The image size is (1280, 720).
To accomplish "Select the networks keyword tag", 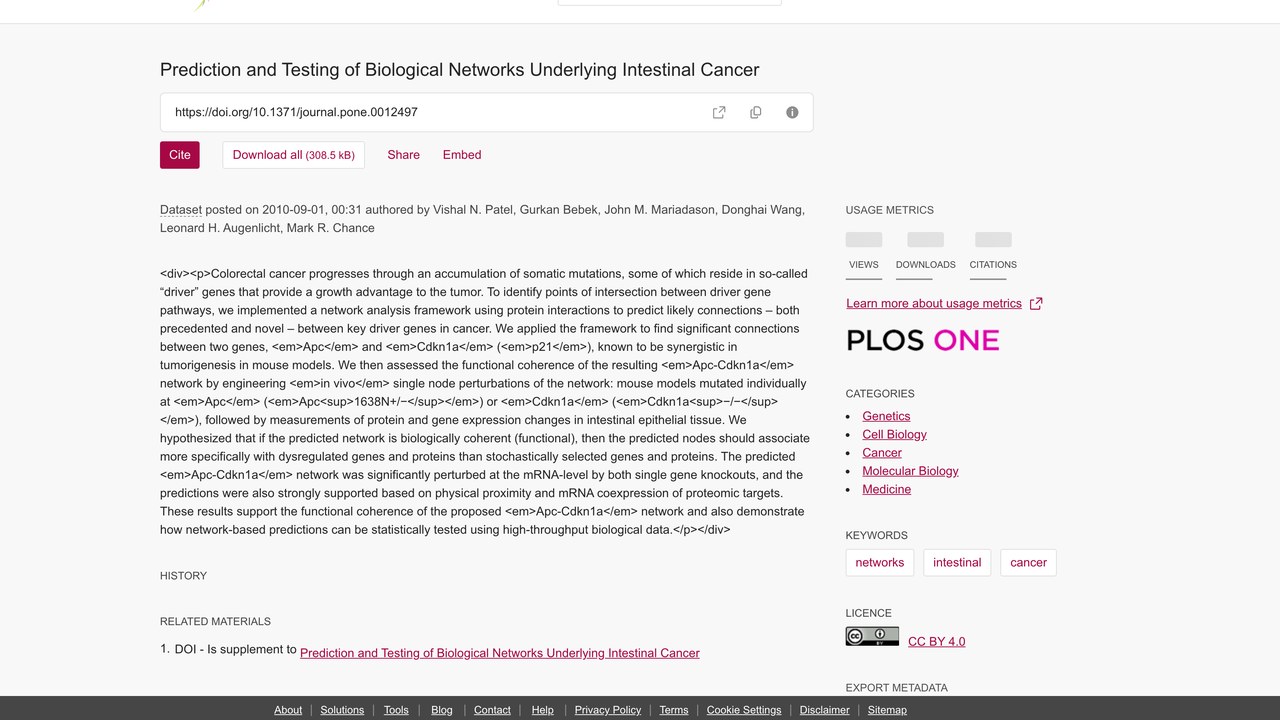I will pyautogui.click(x=880, y=563).
